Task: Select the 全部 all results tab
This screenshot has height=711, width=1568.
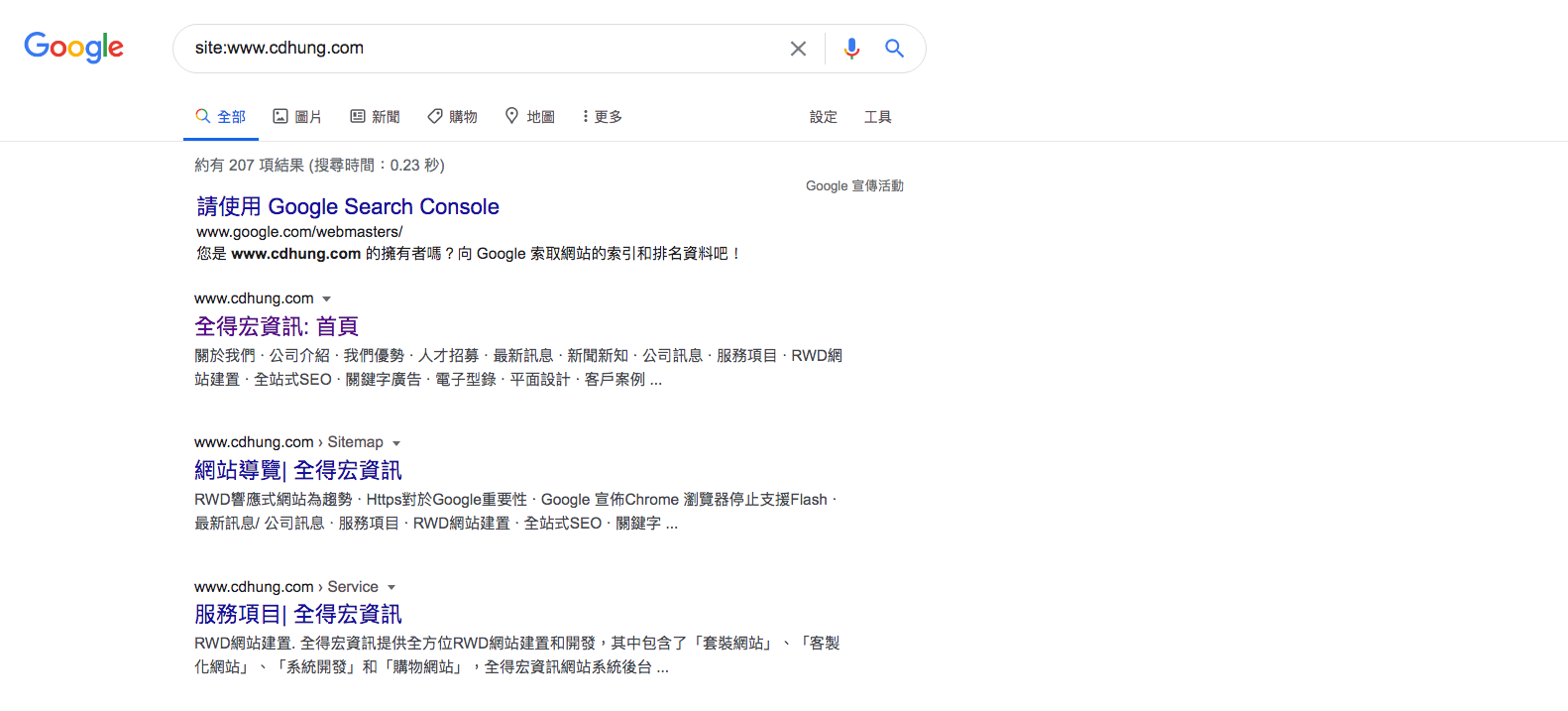Action: [221, 117]
